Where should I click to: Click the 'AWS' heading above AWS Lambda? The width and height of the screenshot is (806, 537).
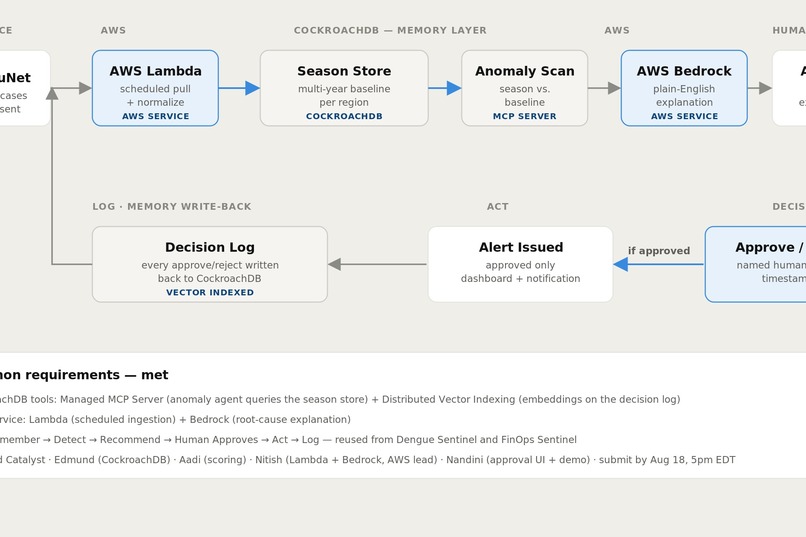tap(113, 30)
